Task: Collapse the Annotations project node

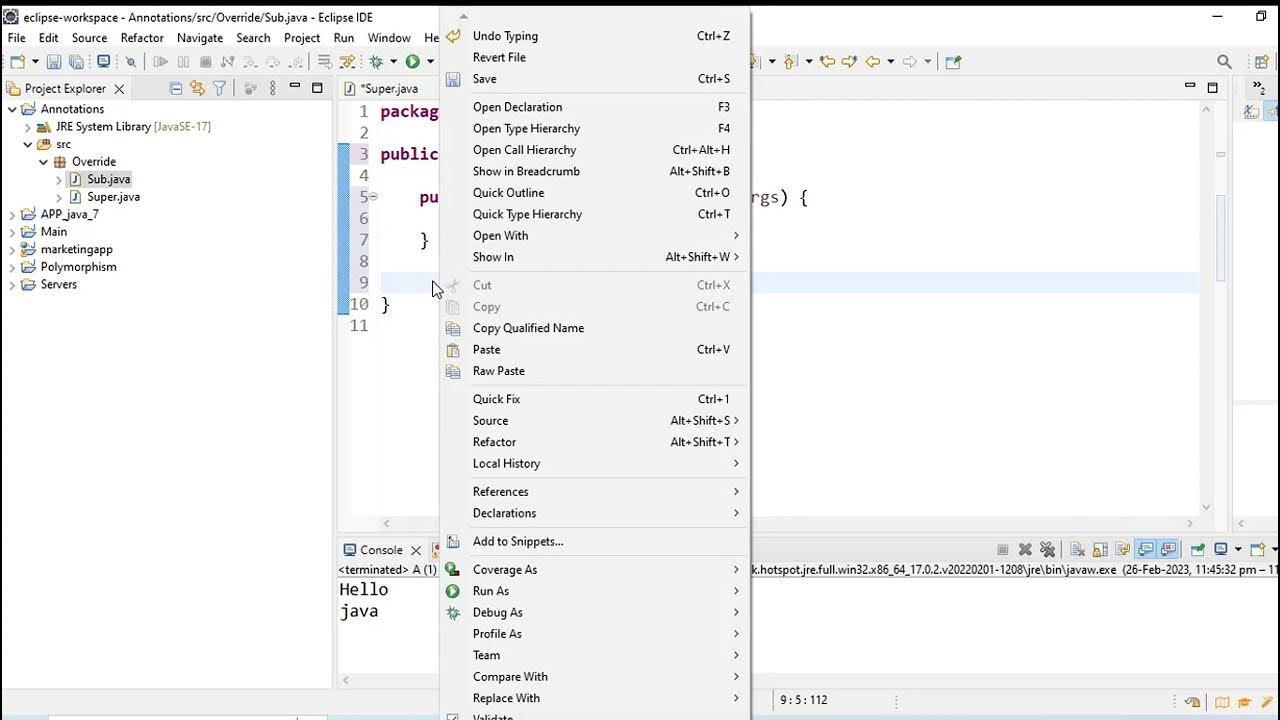Action: (12, 109)
